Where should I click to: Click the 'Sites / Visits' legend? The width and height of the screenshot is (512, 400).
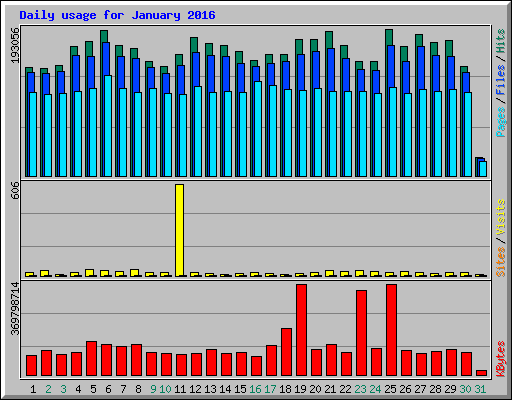(x=500, y=238)
